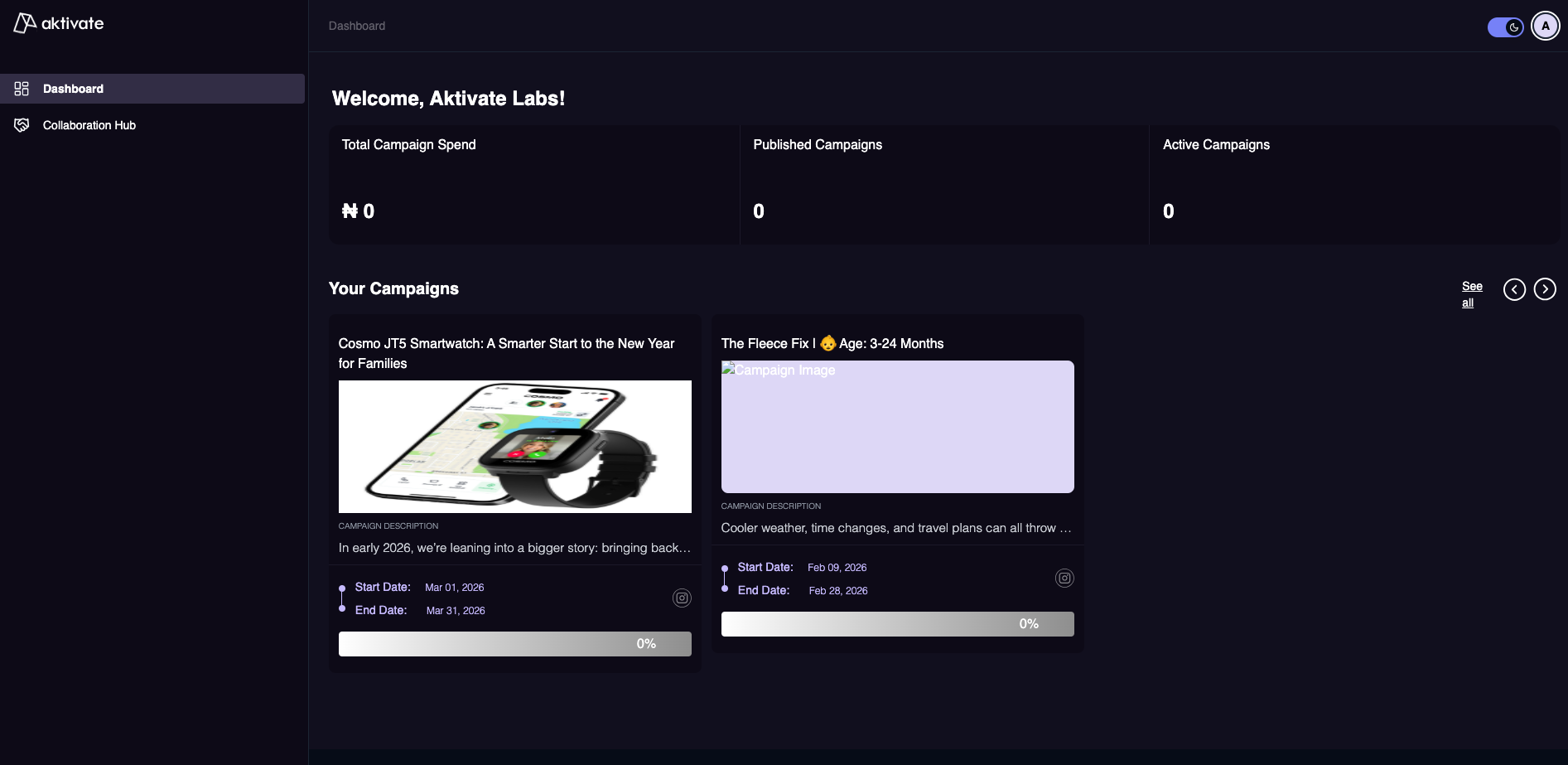Click the 0% progress bar on the Fleece Fix campaign
Image resolution: width=1568 pixels, height=765 pixels.
pos(896,623)
